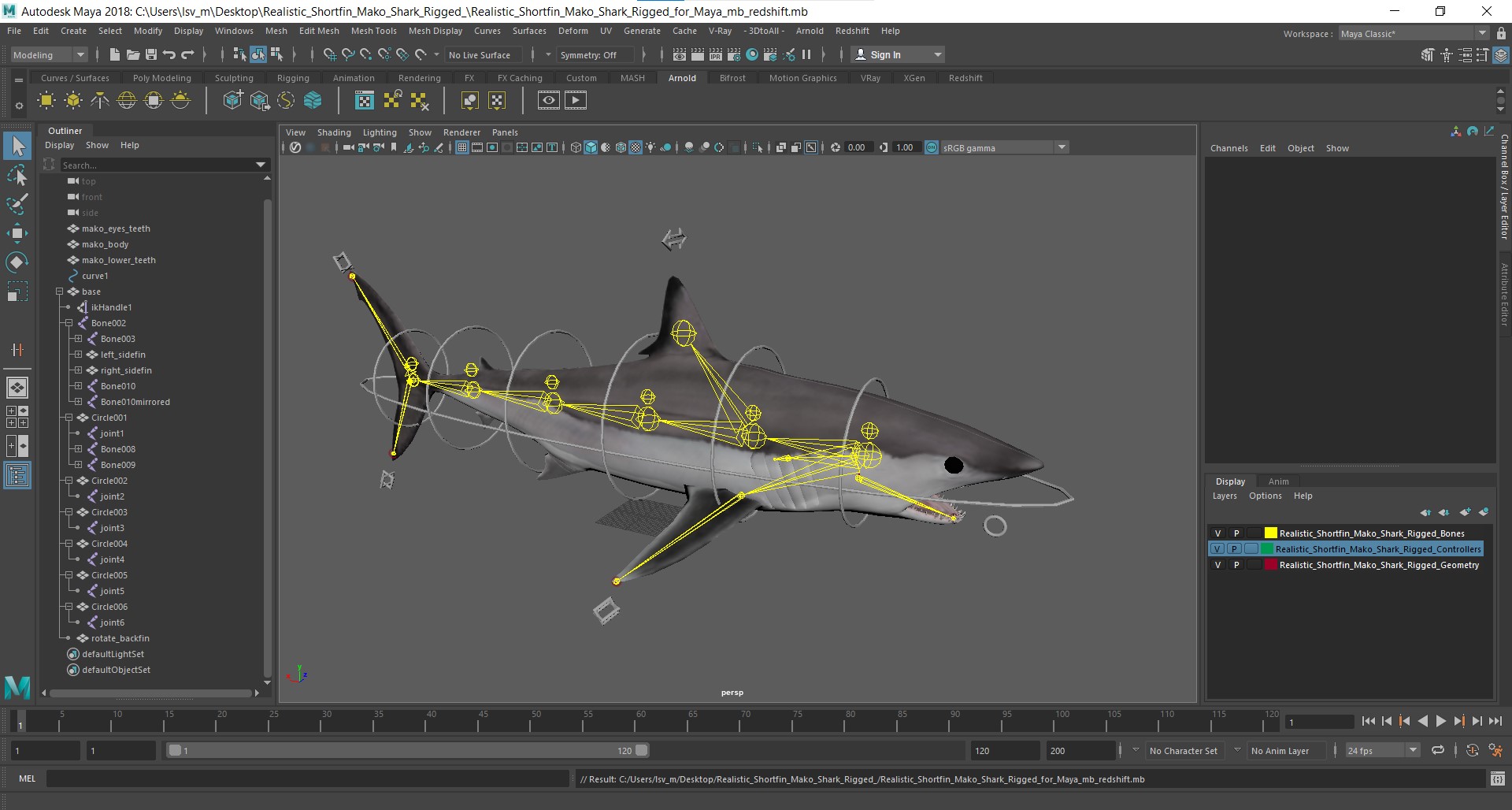Viewport: 1512px width, 810px height.
Task: Toggle auto keyframe icon
Action: (x=1473, y=751)
